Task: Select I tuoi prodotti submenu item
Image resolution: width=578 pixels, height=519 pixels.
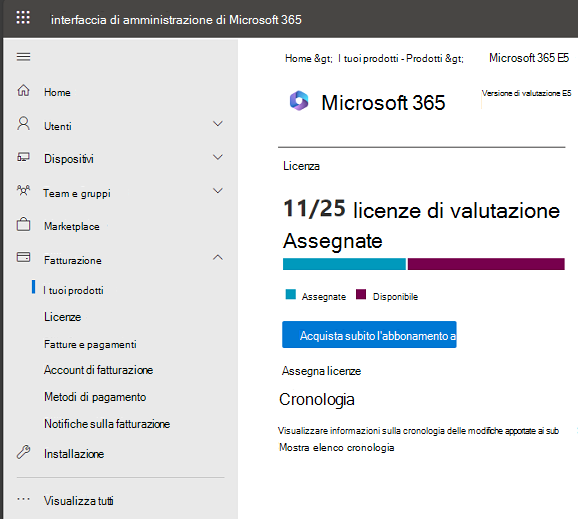Action: [73, 290]
